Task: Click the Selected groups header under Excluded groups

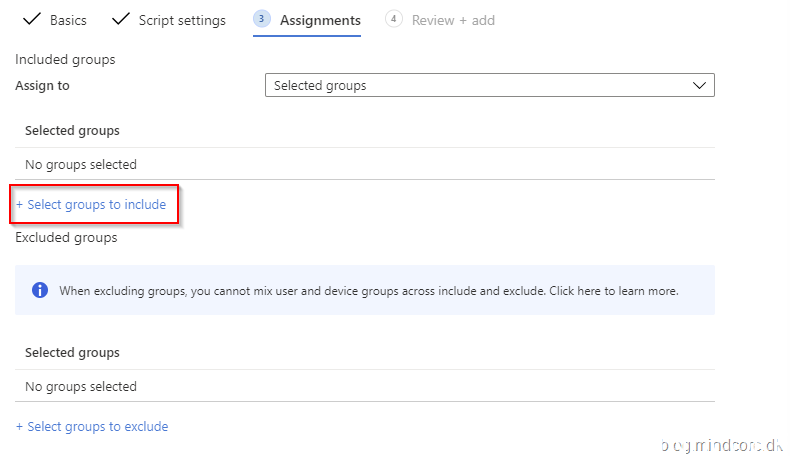Action: [72, 353]
